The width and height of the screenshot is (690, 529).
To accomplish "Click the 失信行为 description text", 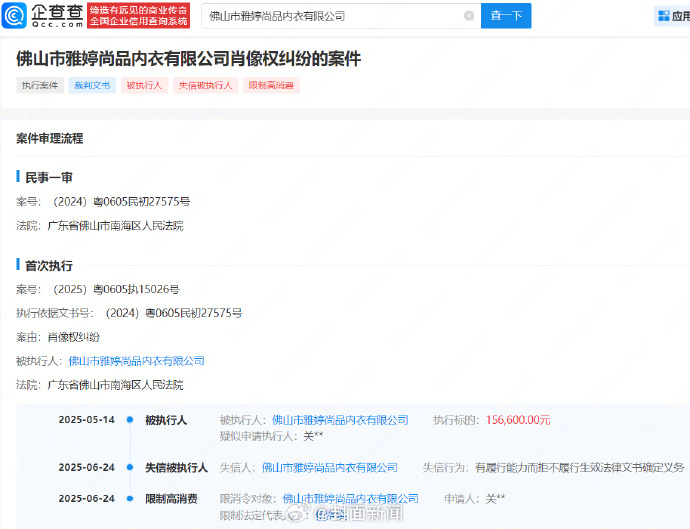I will pos(580,467).
